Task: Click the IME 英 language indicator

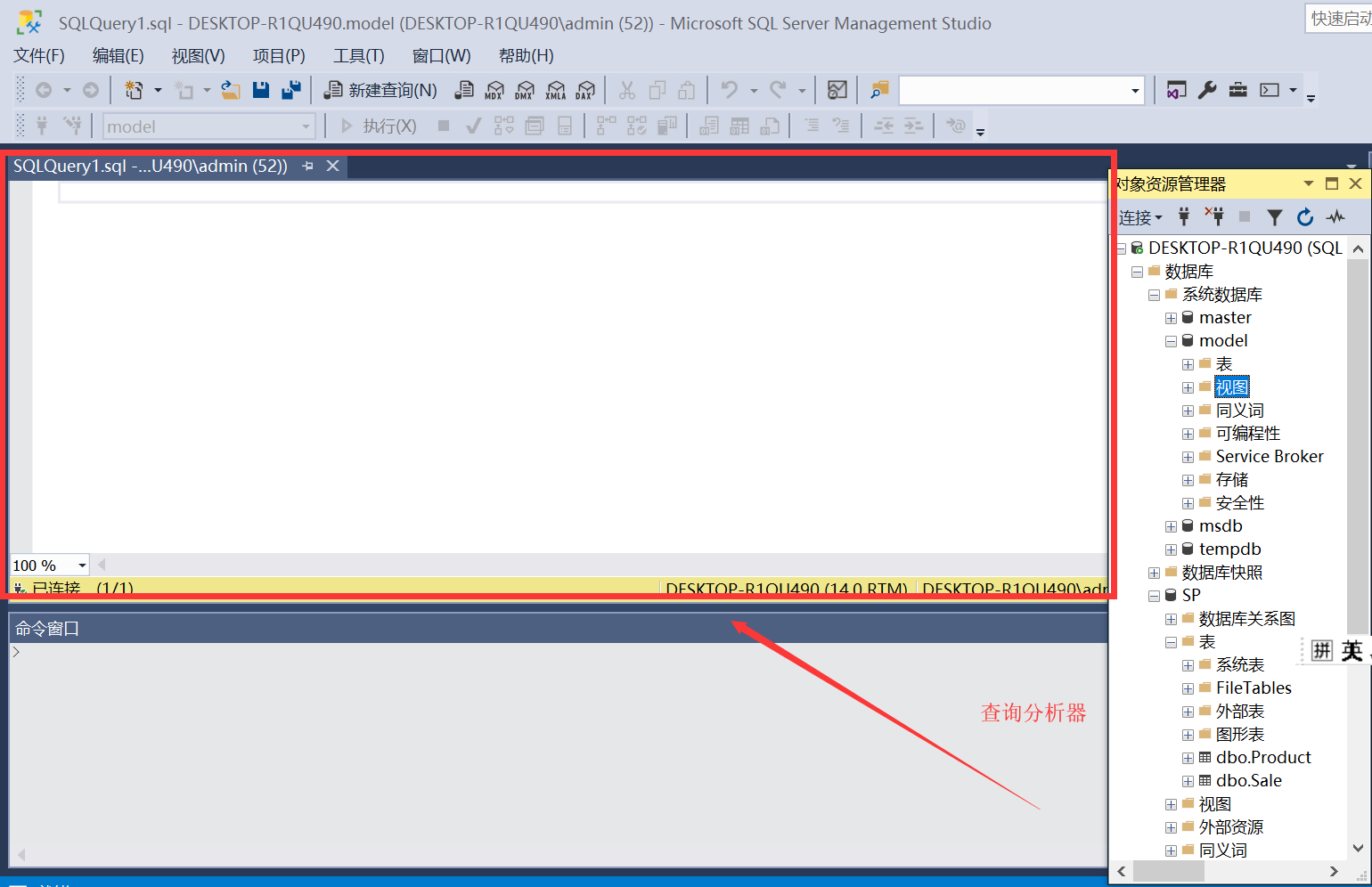Action: (x=1352, y=651)
